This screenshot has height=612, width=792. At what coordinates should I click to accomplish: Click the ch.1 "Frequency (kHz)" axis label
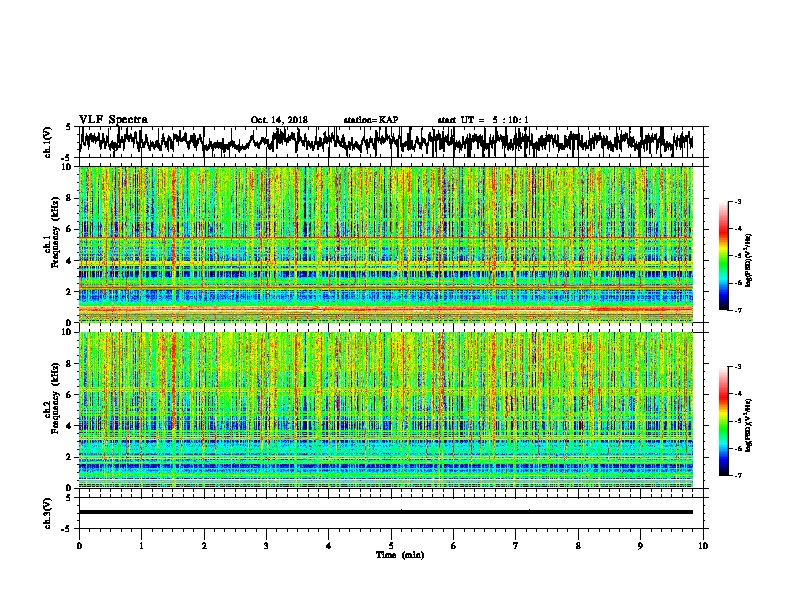point(55,232)
